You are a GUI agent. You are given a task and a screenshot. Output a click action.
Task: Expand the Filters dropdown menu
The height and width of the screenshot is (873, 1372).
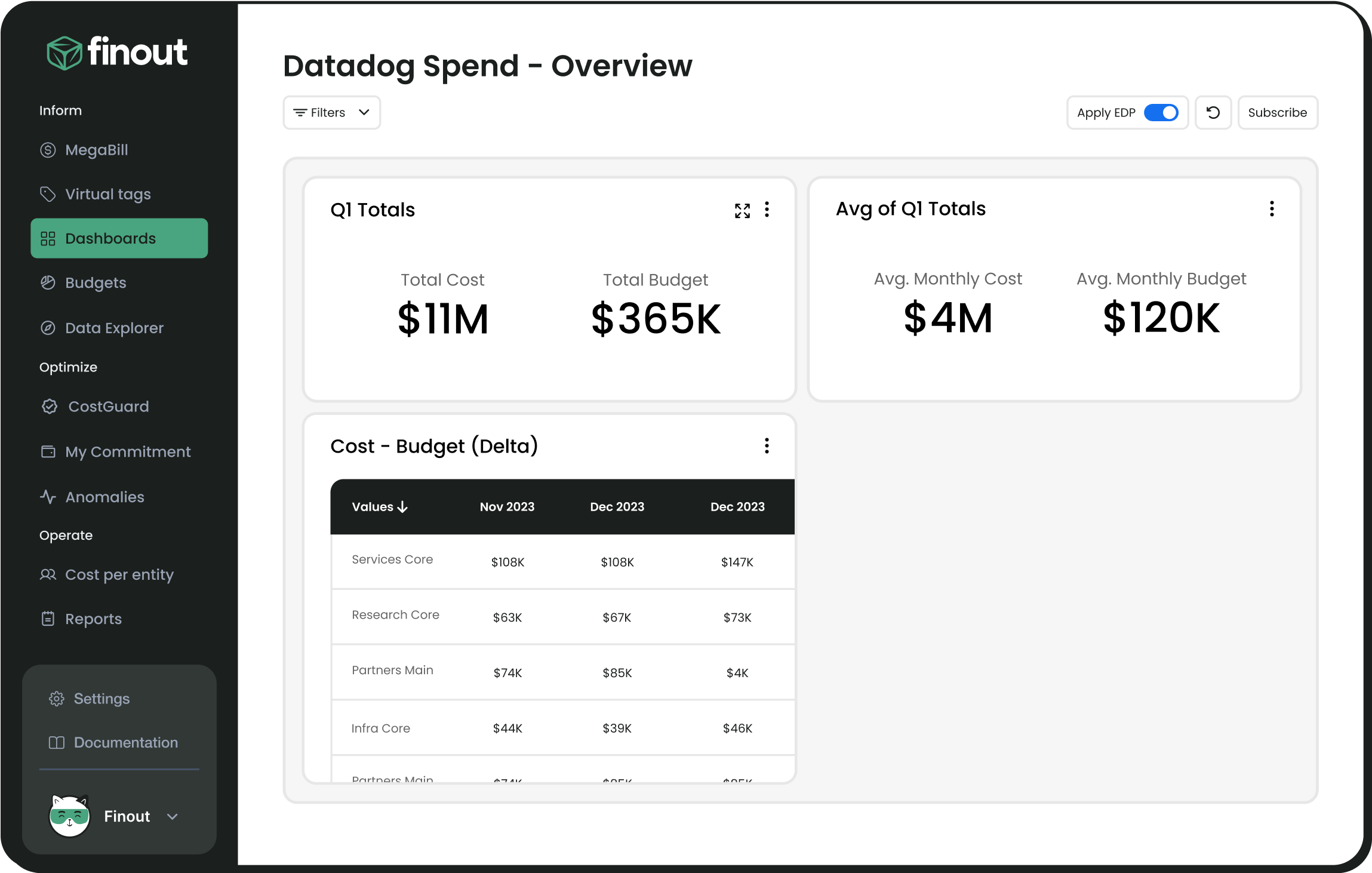click(x=332, y=112)
